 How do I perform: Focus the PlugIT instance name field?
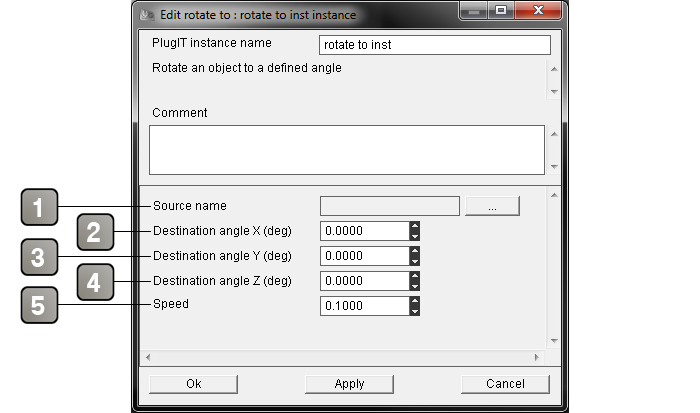click(435, 45)
